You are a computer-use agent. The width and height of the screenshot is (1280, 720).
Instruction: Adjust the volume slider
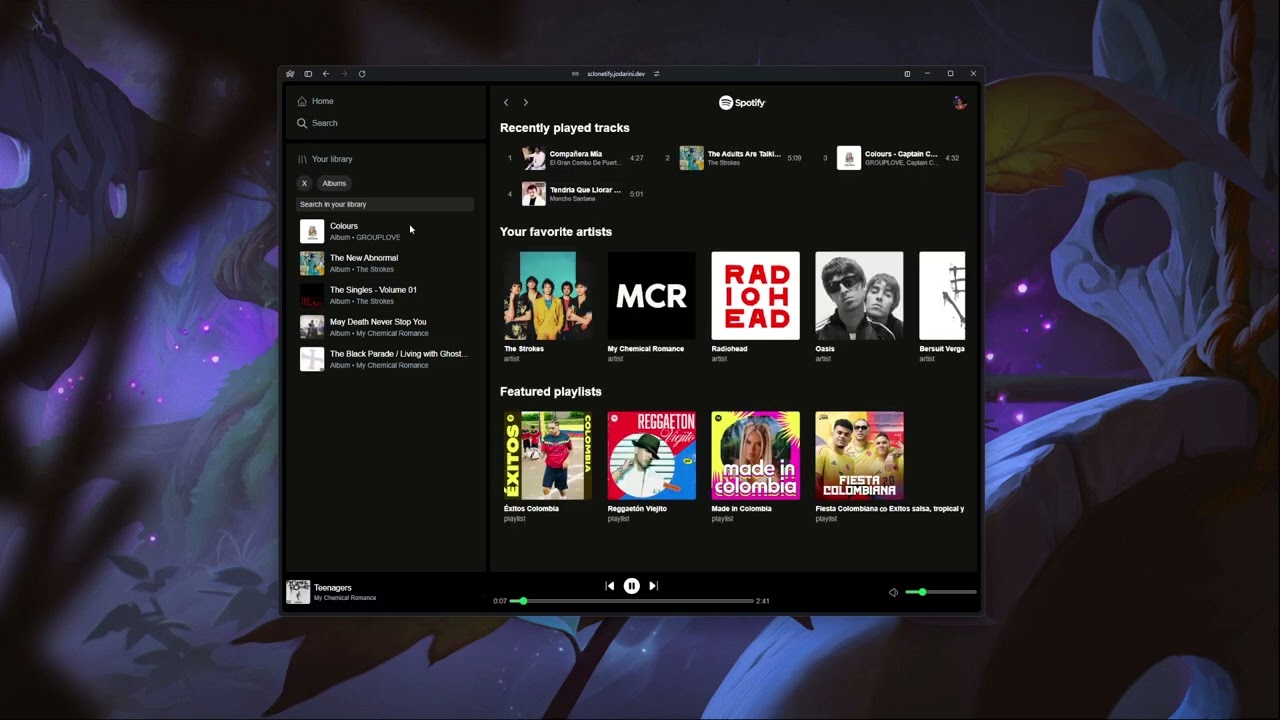click(941, 592)
